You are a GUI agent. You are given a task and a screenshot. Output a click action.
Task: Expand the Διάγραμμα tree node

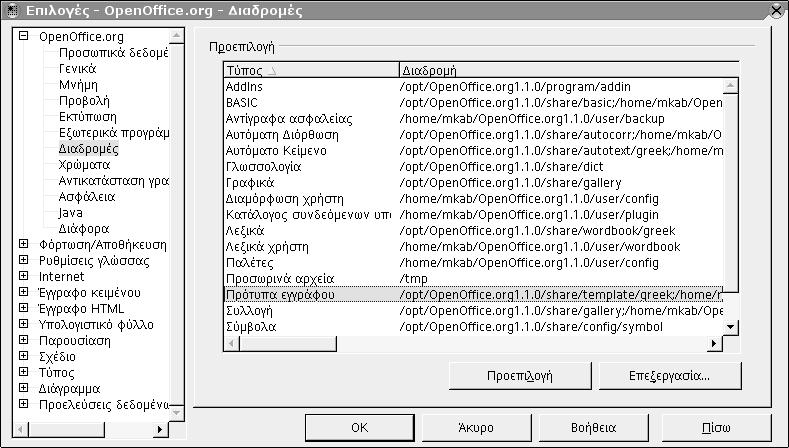(23, 388)
